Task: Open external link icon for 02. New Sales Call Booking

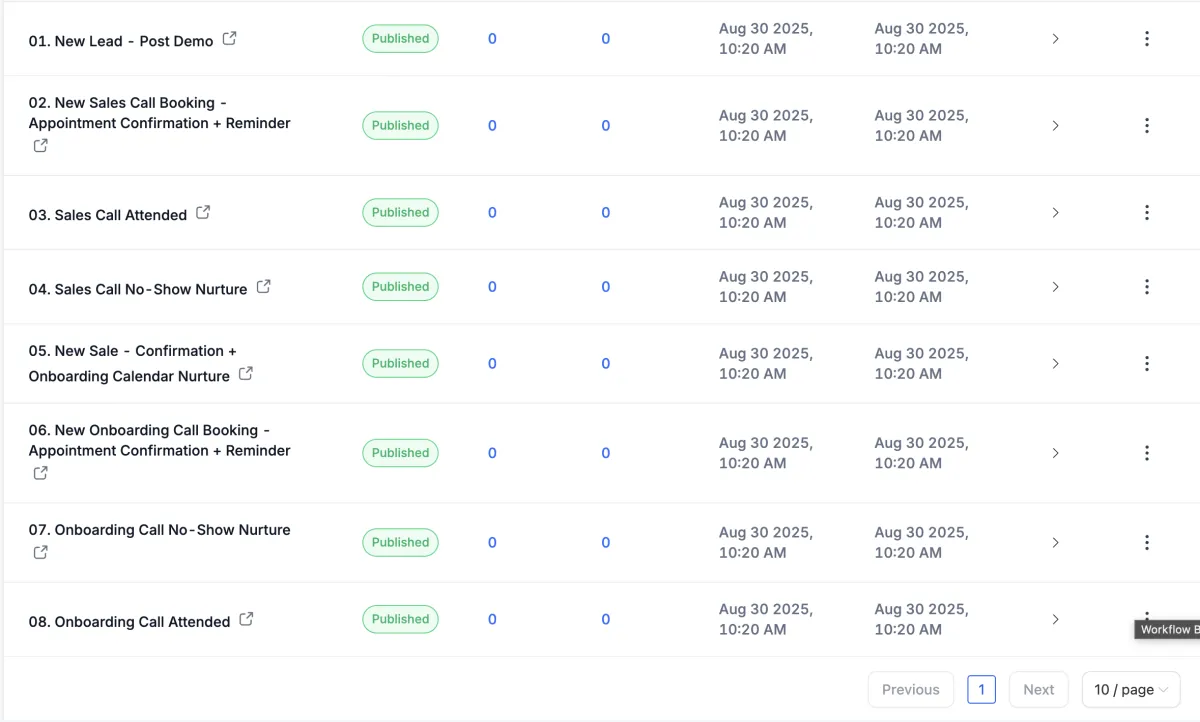Action: click(x=40, y=146)
